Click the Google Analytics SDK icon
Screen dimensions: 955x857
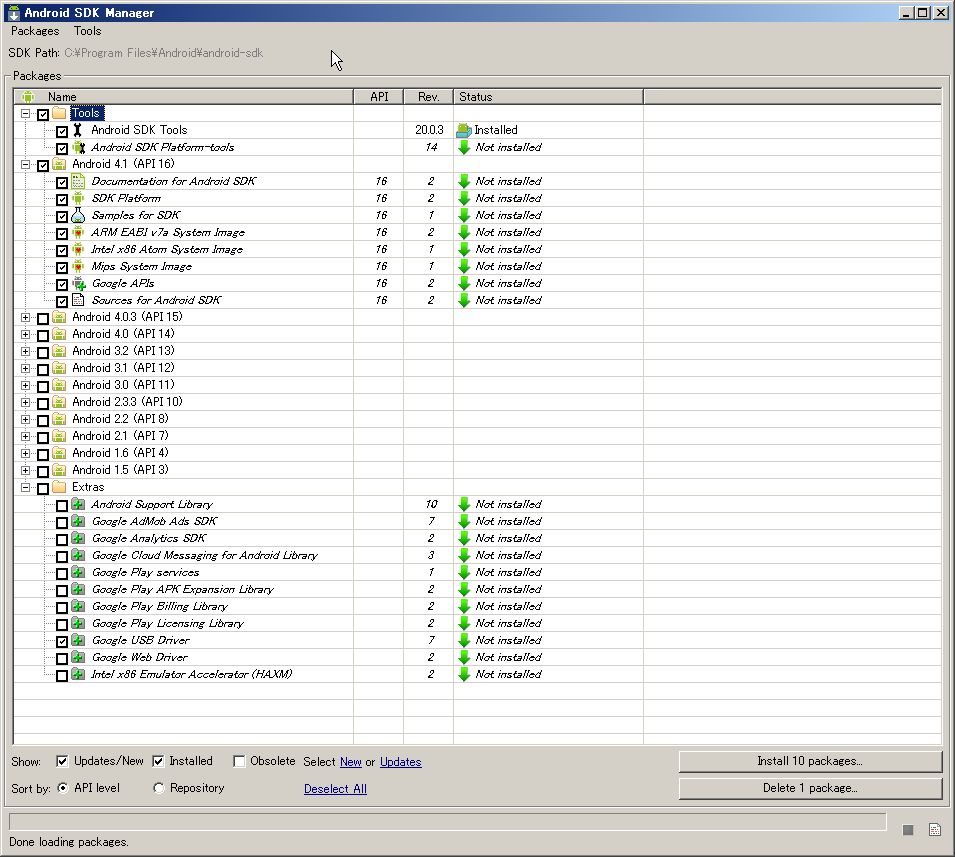pyautogui.click(x=78, y=538)
